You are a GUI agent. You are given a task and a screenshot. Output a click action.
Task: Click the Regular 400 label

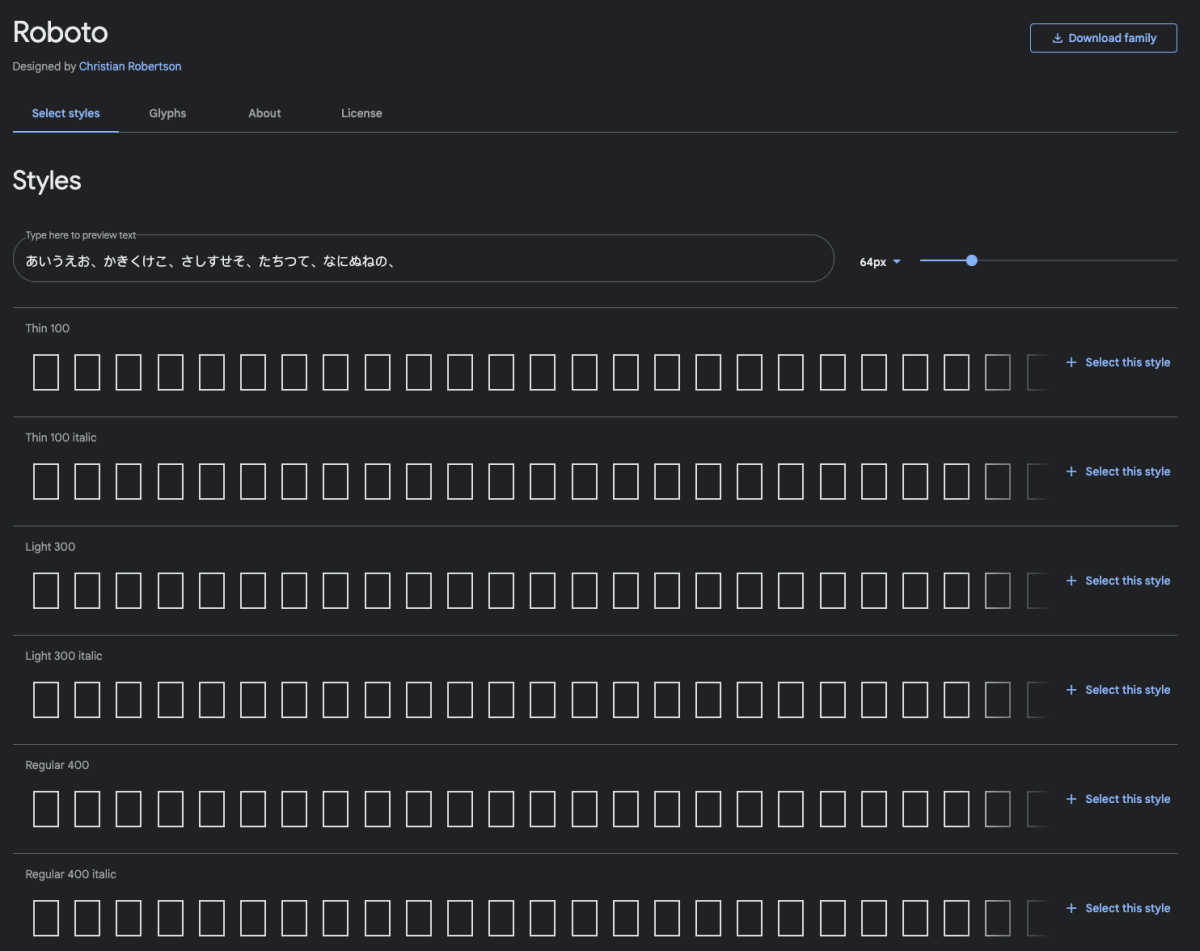(x=57, y=765)
